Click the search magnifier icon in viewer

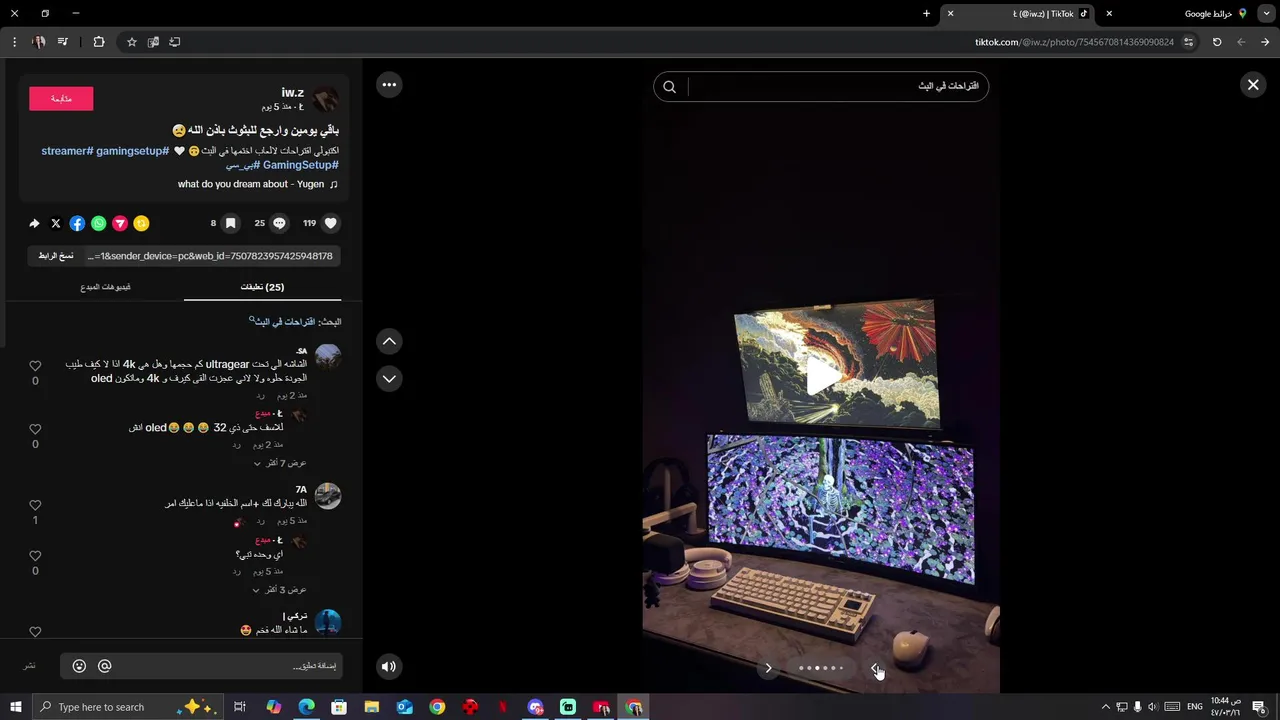669,87
